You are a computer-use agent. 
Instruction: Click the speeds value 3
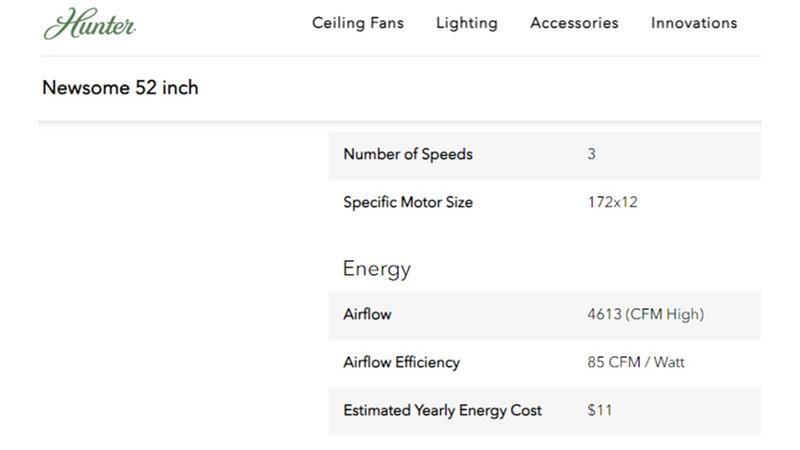[x=592, y=154]
